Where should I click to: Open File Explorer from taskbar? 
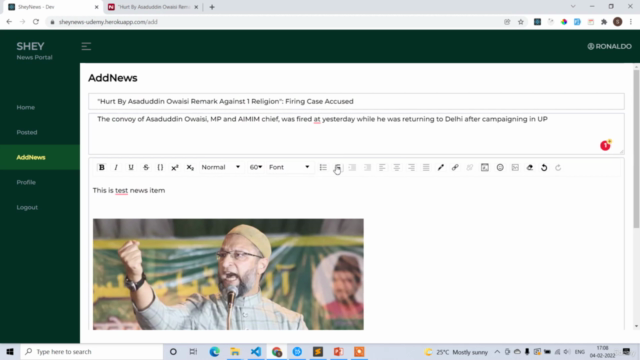coord(235,351)
